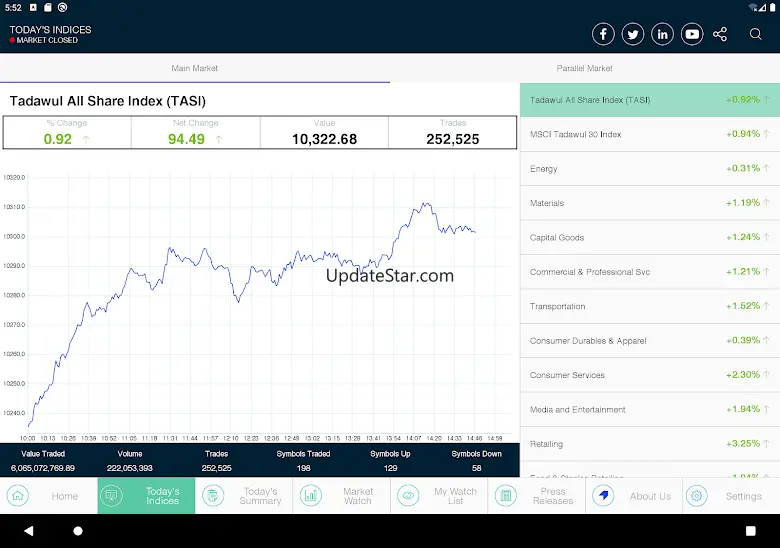The width and height of the screenshot is (780, 548).
Task: Tap the About Us logo icon
Action: pyautogui.click(x=603, y=496)
